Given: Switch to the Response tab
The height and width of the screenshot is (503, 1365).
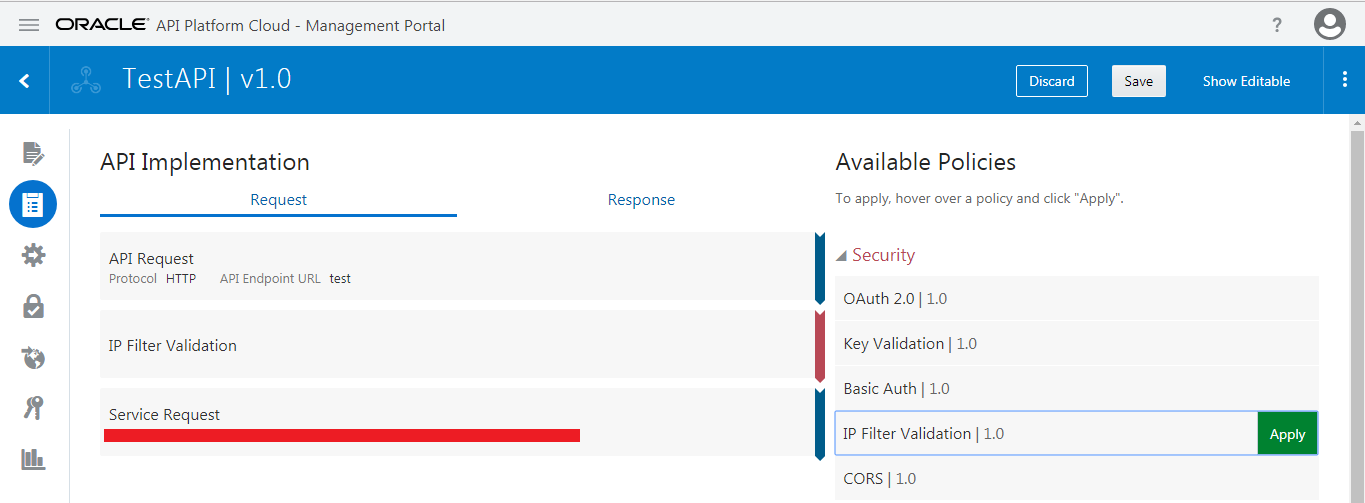Looking at the screenshot, I should tap(641, 200).
